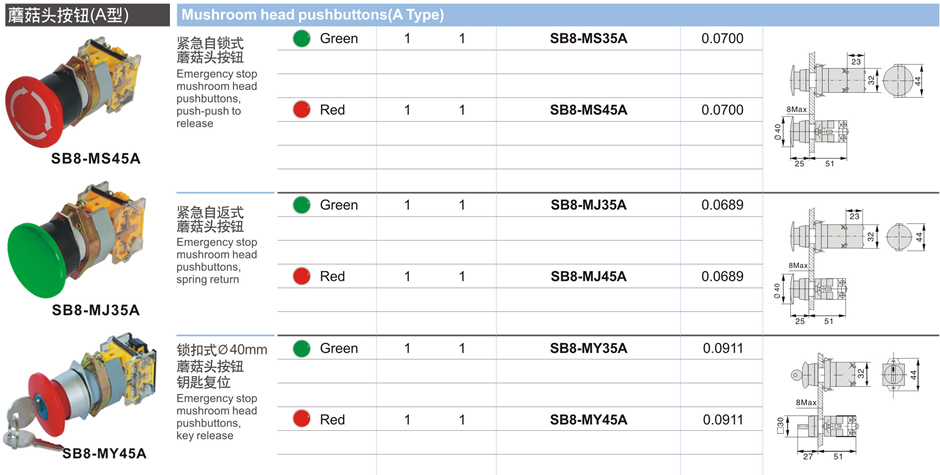
Task: Click the red dot in the SB8-MJ45A row
Action: coord(301,276)
